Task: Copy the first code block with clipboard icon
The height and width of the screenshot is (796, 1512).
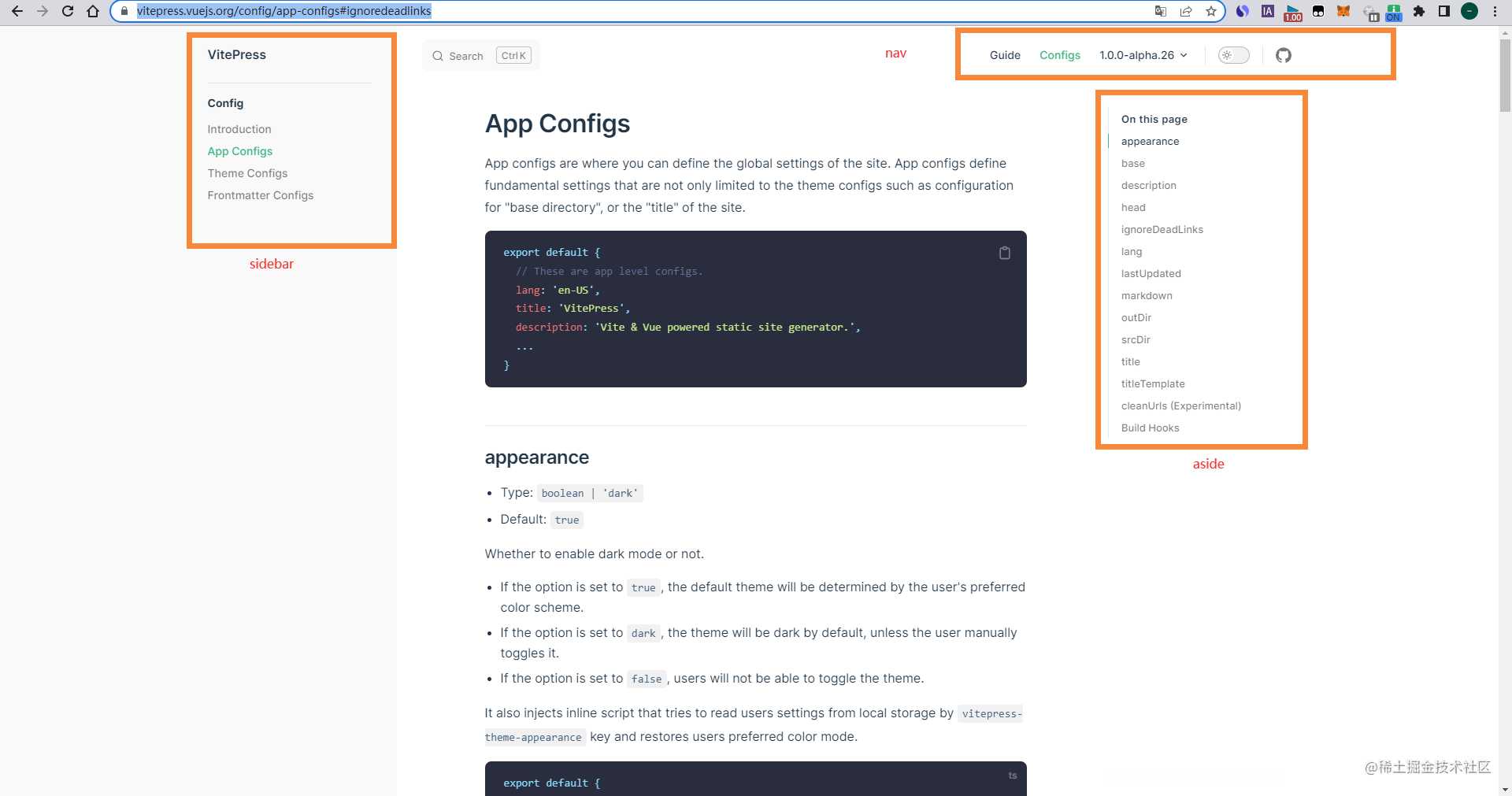Action: [x=1004, y=253]
